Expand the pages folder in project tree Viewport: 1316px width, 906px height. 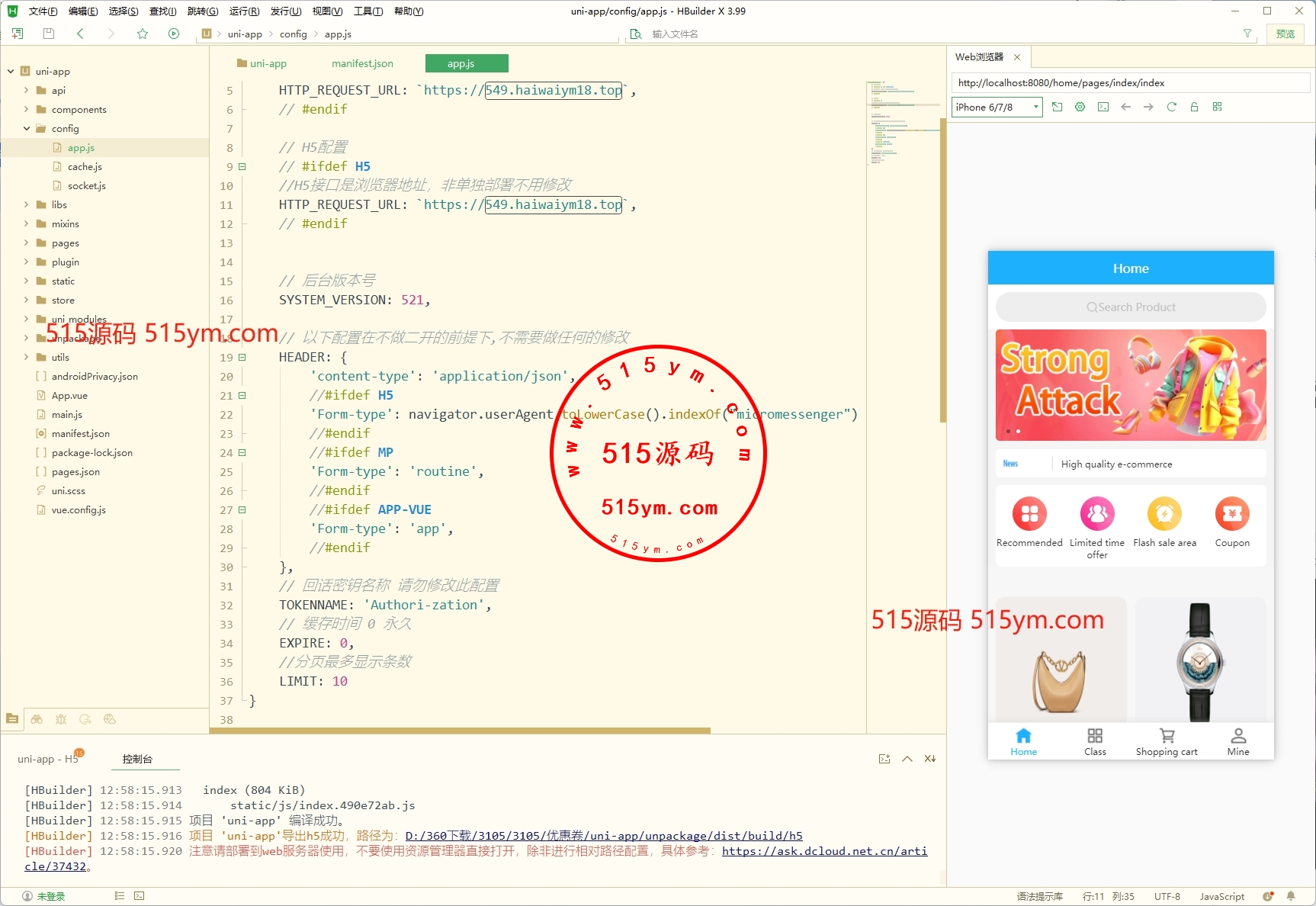pos(27,243)
